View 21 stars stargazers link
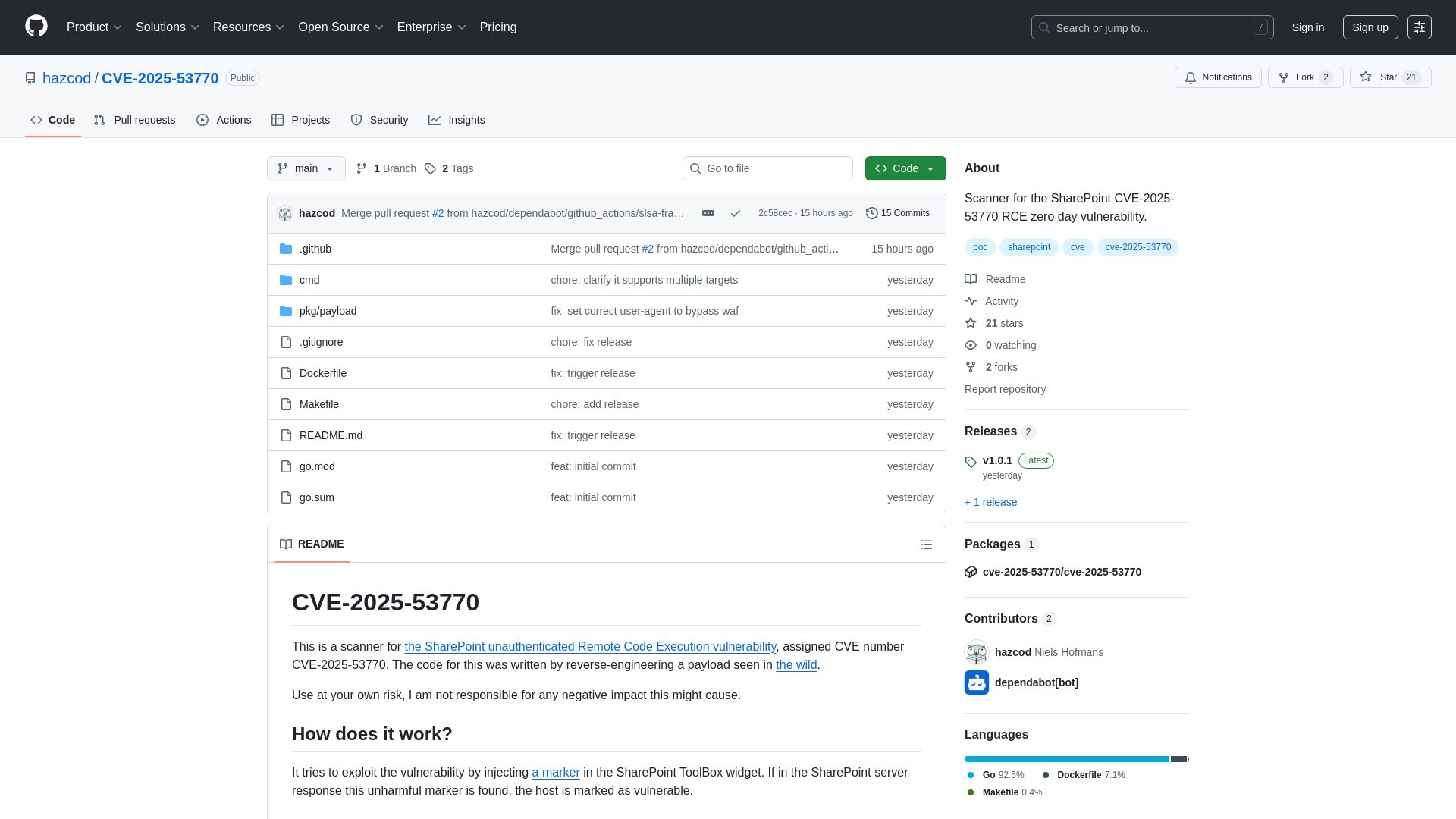Screen dimensions: 1456x819 click(x=994, y=323)
